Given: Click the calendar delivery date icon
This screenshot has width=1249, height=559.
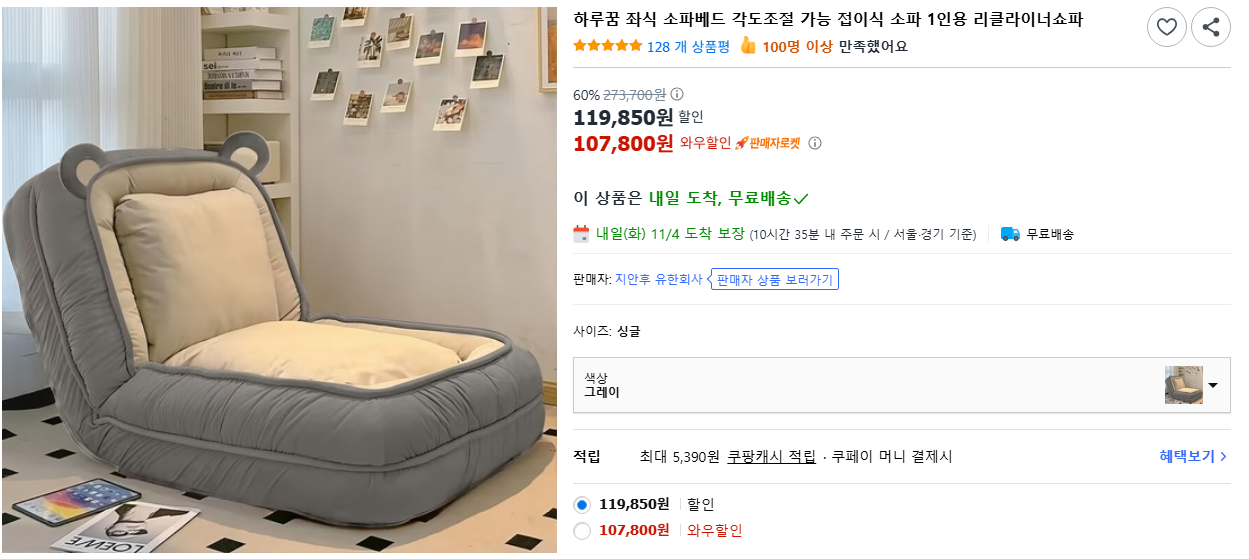Looking at the screenshot, I should 581,234.
